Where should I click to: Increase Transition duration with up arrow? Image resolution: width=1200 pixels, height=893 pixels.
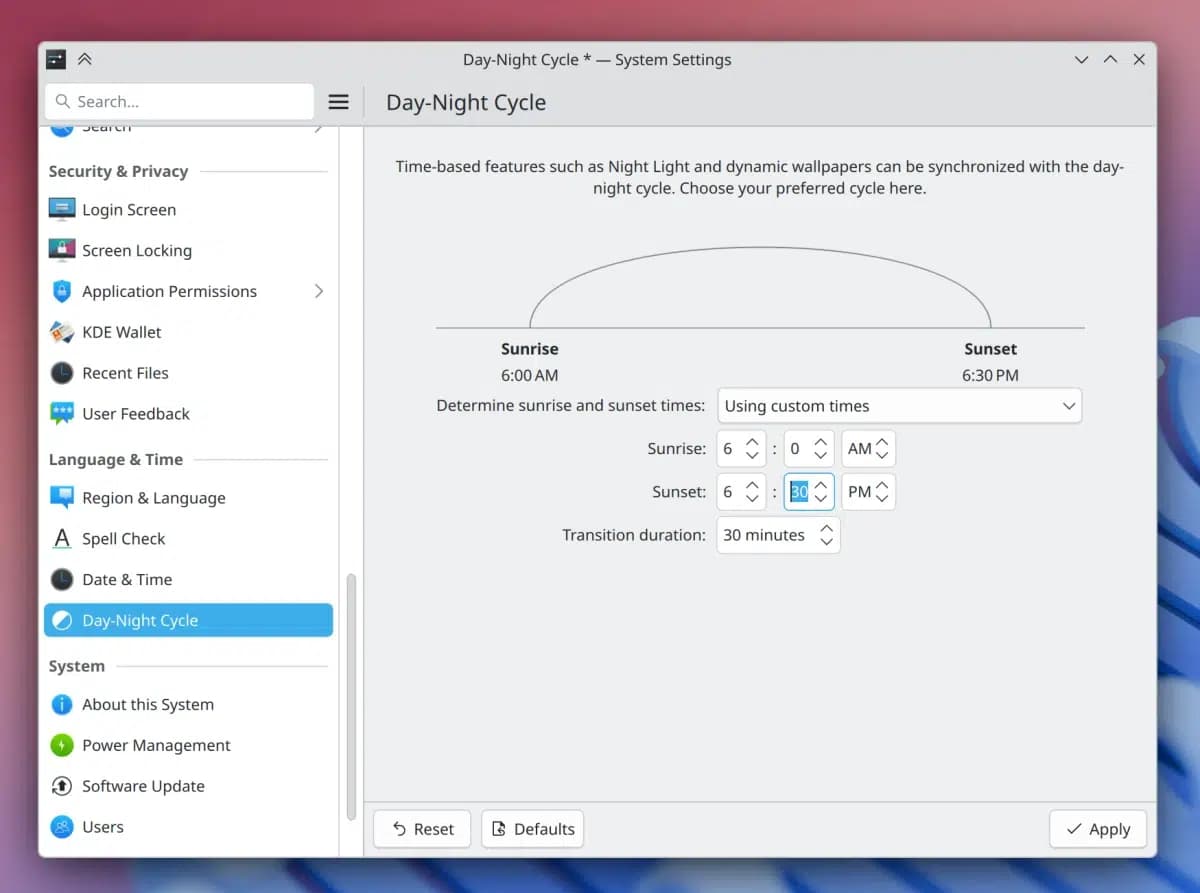826,527
